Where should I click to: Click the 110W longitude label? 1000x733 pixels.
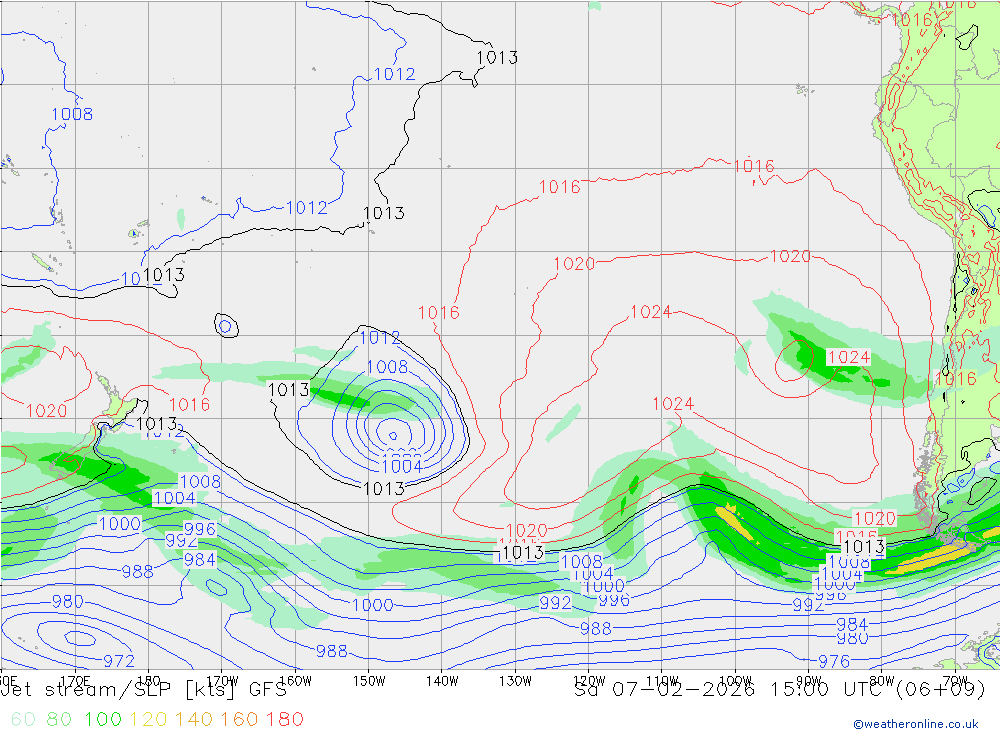coord(662,681)
